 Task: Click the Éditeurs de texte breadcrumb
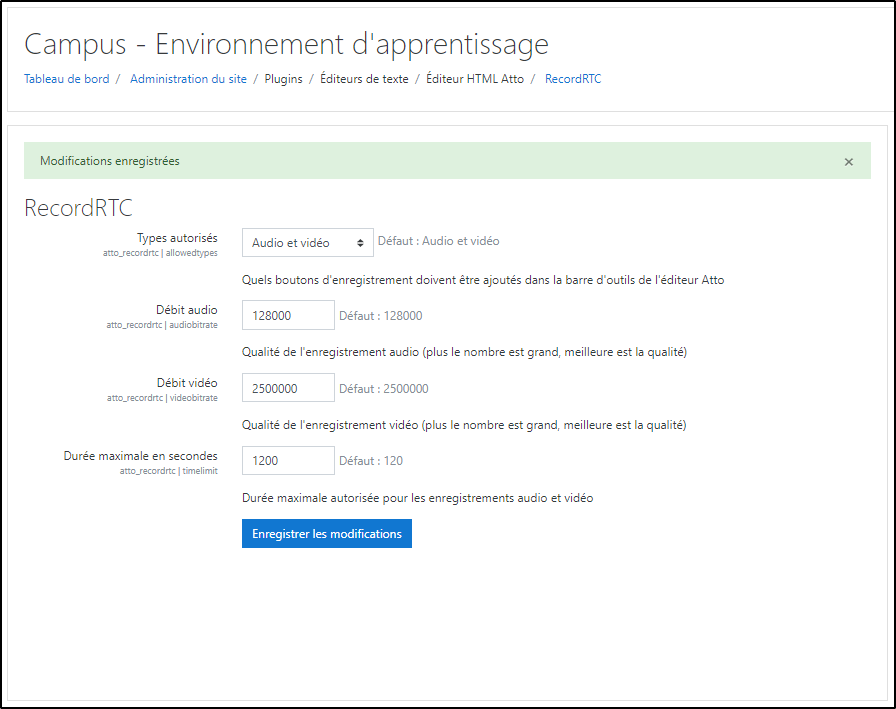click(364, 79)
